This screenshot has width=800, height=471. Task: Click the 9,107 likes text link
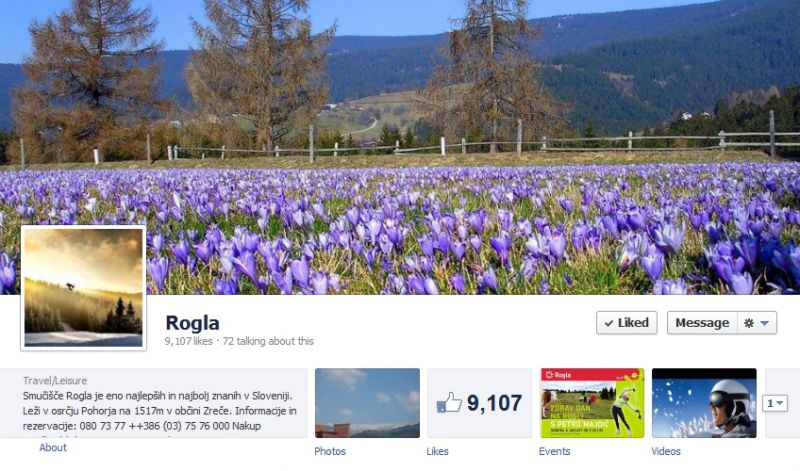188,341
